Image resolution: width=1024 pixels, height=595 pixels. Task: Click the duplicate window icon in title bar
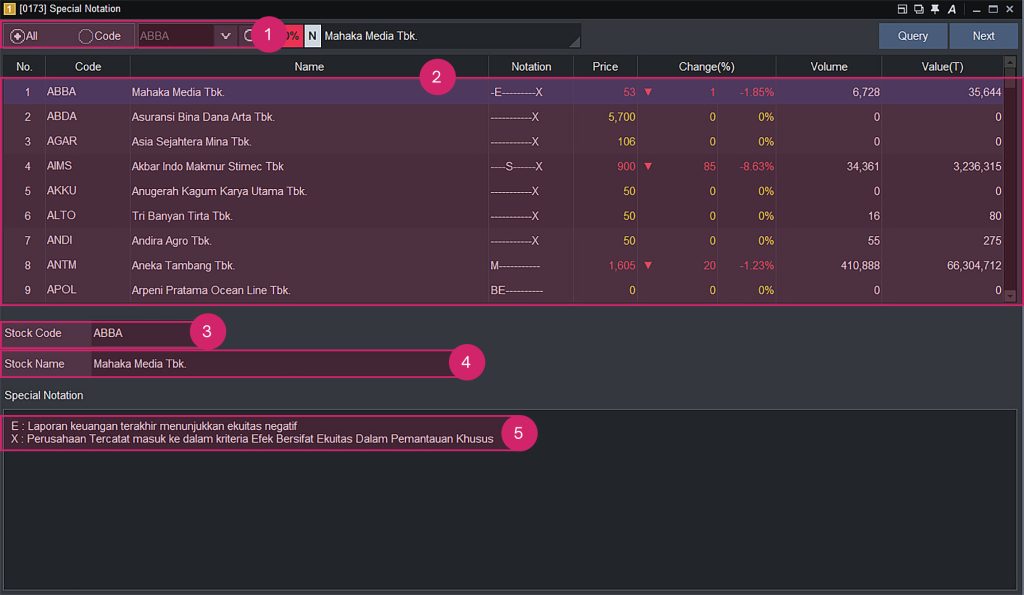click(x=920, y=9)
